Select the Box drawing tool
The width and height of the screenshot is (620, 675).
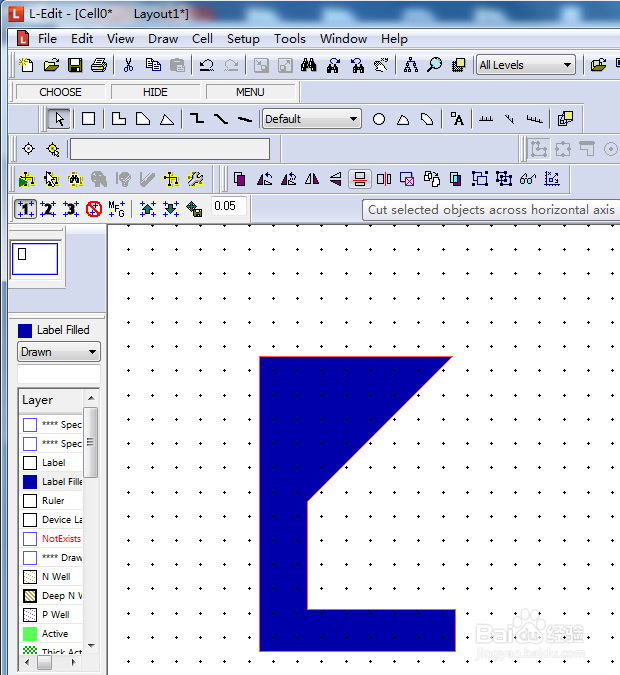tap(88, 119)
